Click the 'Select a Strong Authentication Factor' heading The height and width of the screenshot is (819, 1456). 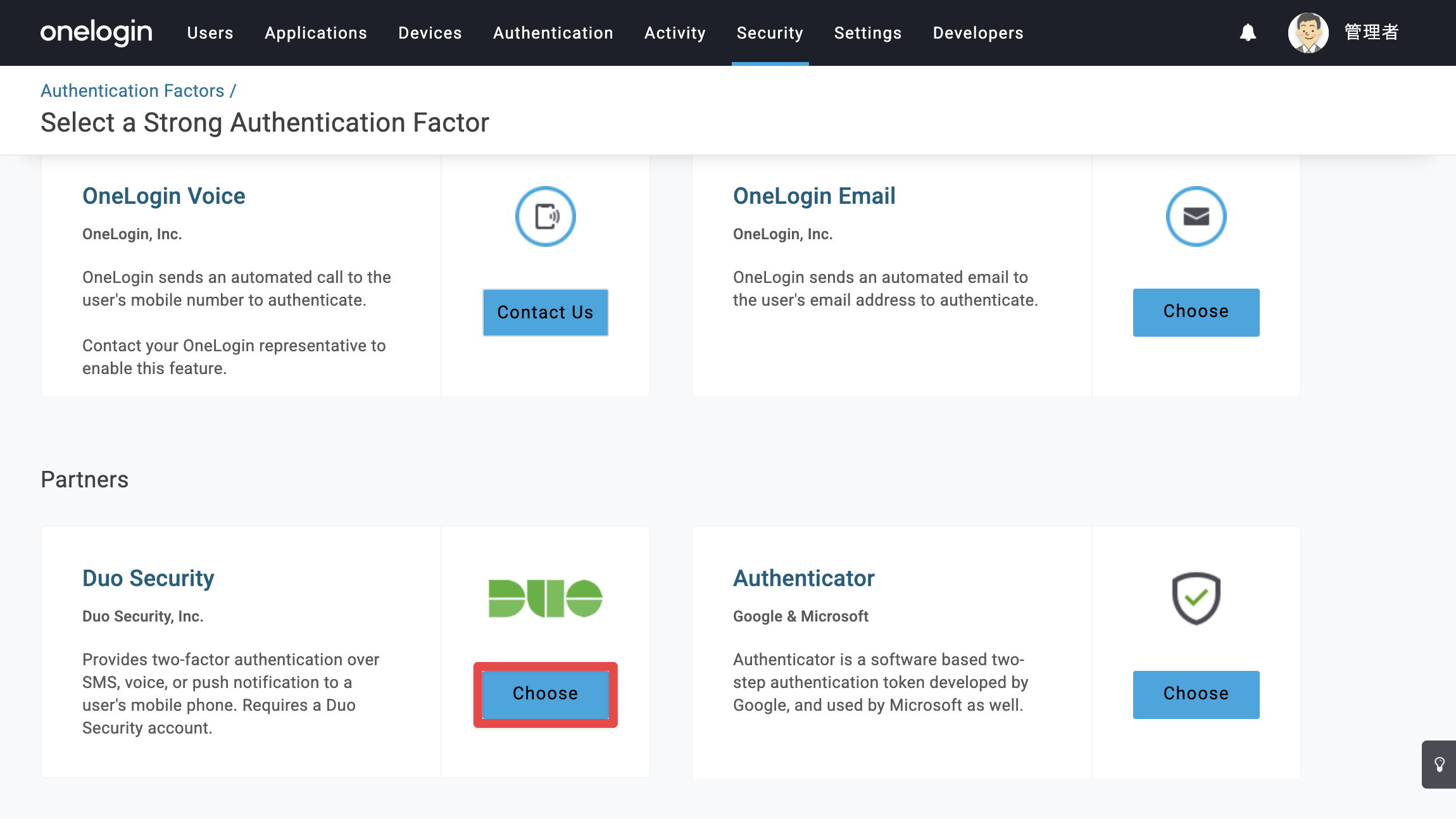pyautogui.click(x=265, y=123)
